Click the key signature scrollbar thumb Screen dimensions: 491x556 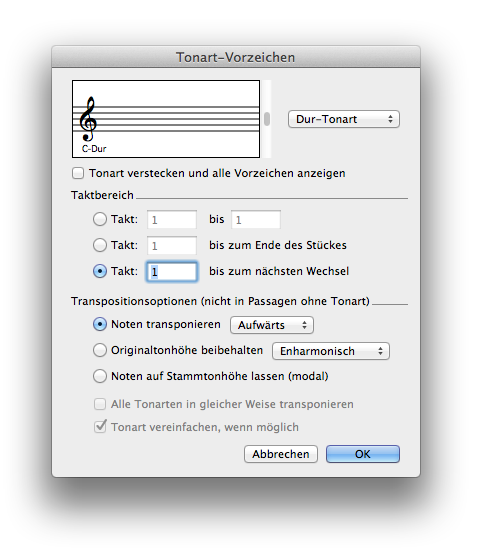click(x=267, y=119)
